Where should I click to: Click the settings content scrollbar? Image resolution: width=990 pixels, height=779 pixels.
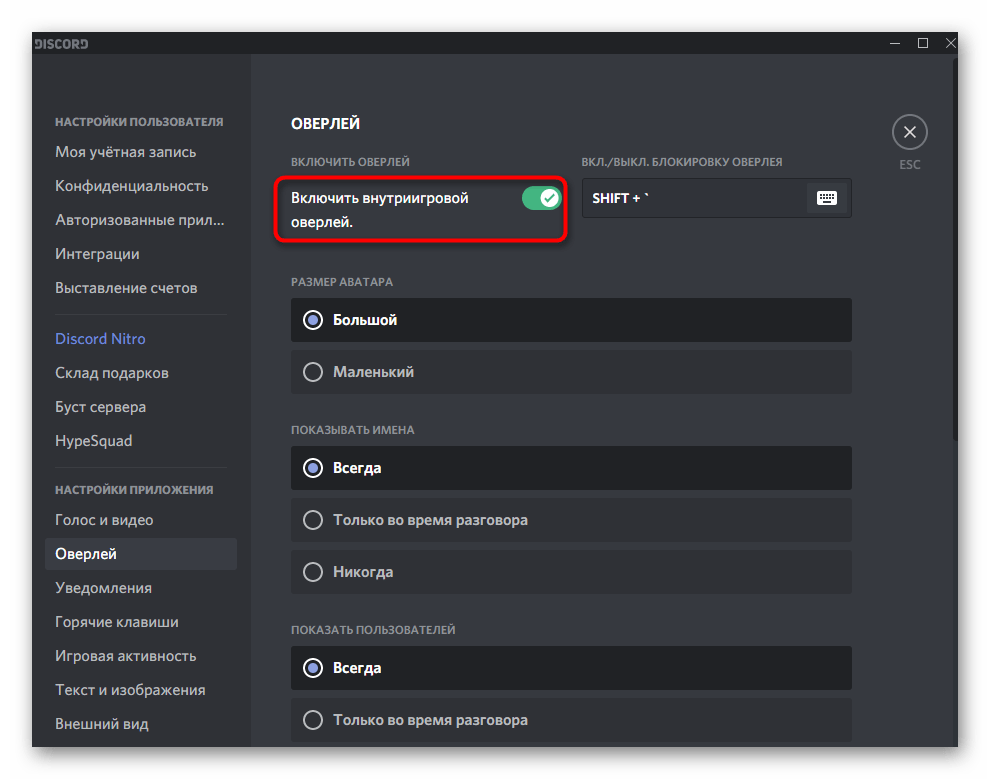click(x=953, y=250)
